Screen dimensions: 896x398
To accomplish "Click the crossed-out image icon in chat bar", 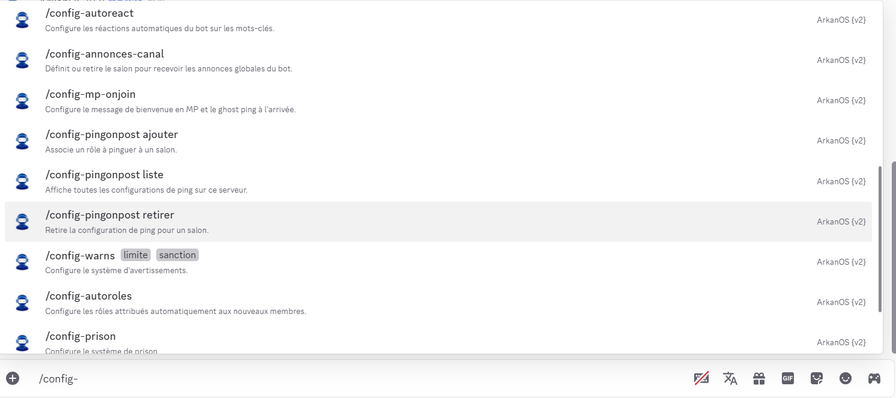I will tap(701, 378).
